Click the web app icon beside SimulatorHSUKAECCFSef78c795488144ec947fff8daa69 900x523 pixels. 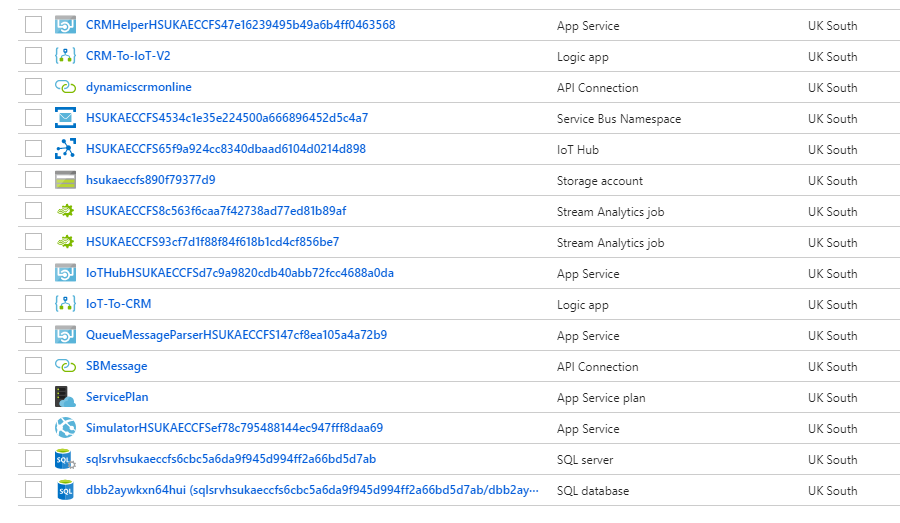pyautogui.click(x=65, y=428)
